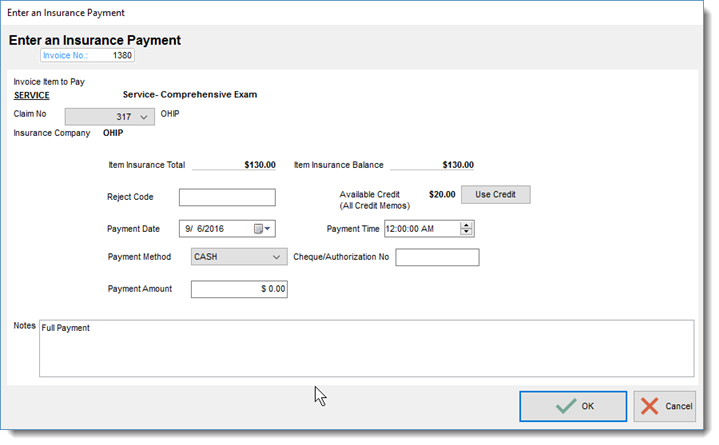Open the Payment Date calendar icon

coord(262,228)
